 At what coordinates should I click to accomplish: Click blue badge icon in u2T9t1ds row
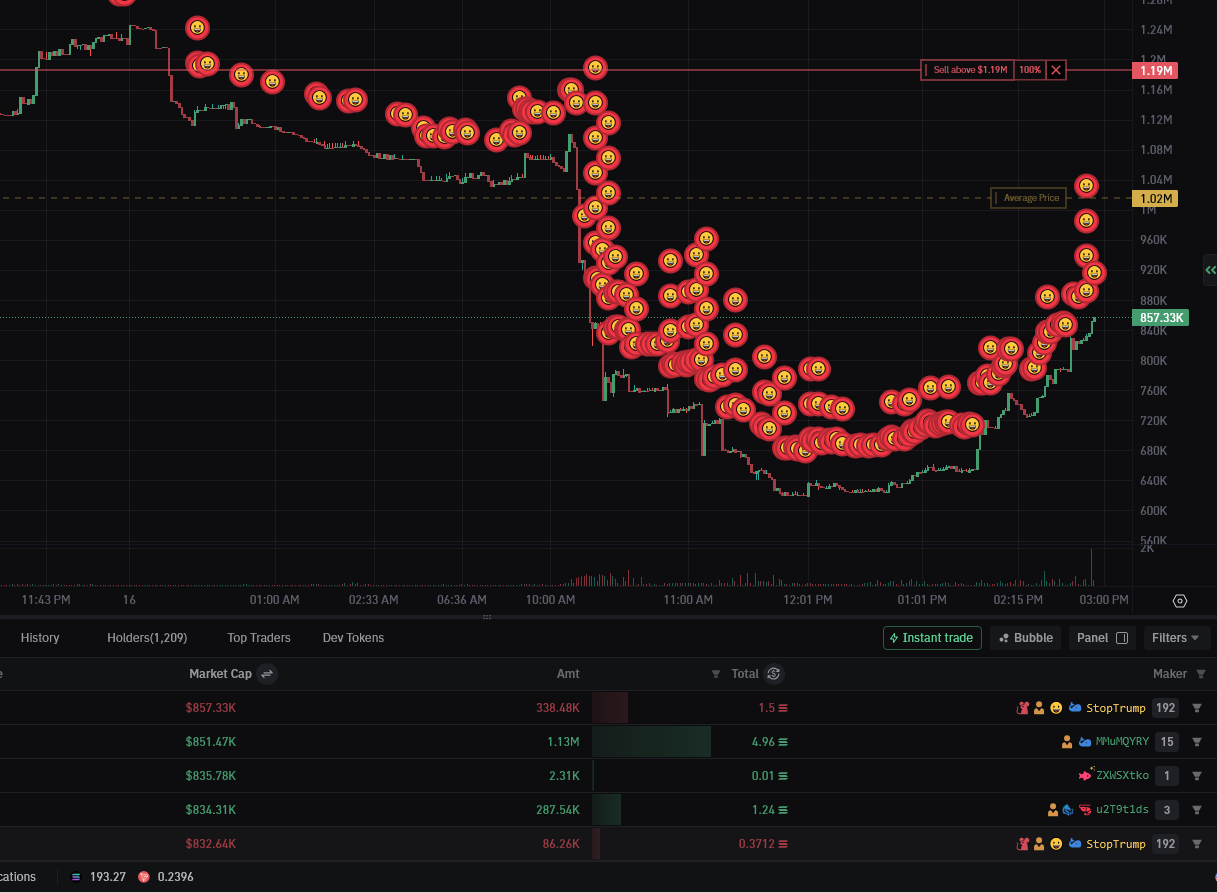pyautogui.click(x=1069, y=810)
